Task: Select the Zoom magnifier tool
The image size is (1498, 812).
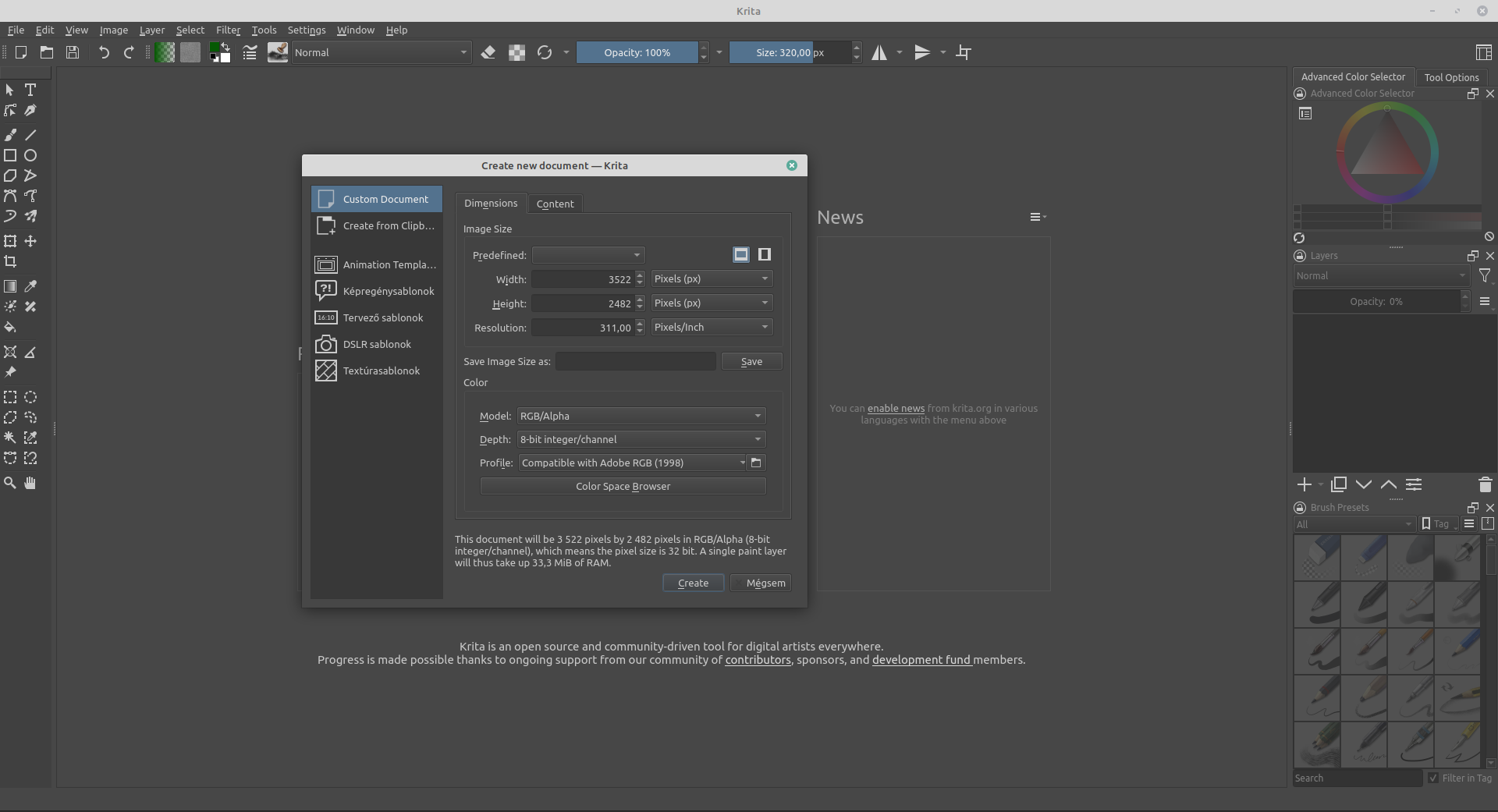Action: [x=10, y=483]
